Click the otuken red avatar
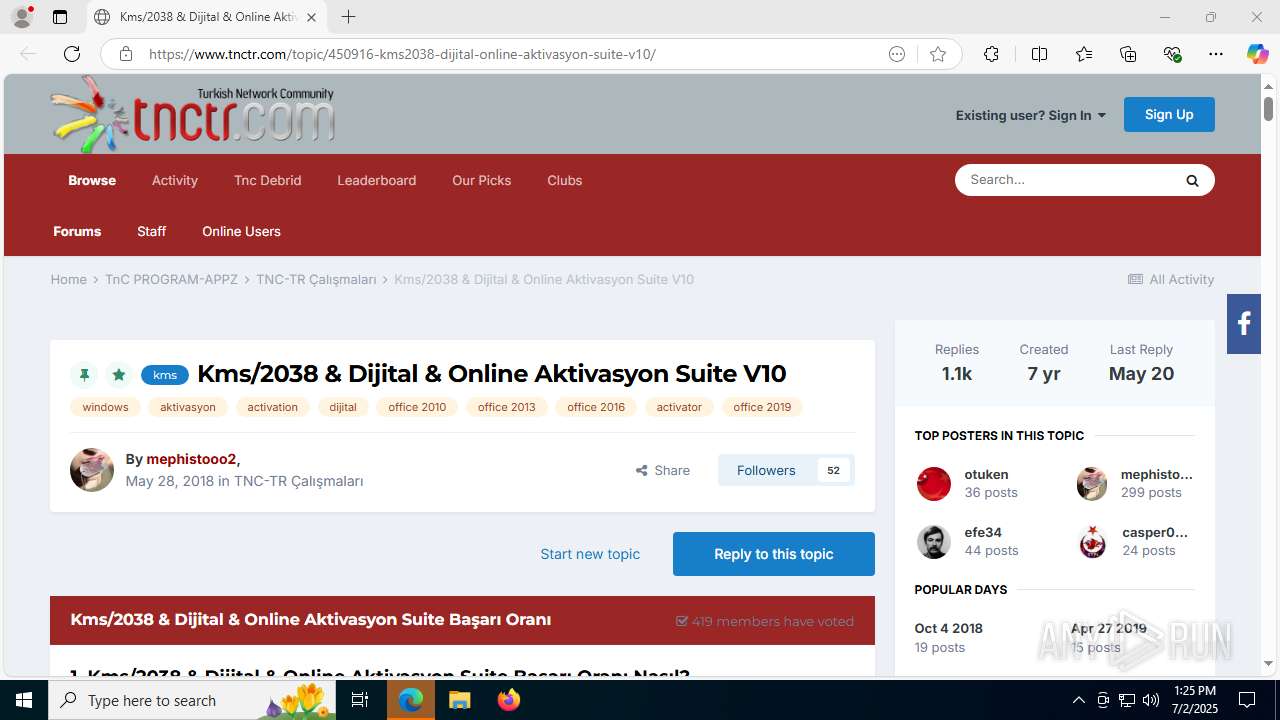Image resolution: width=1280 pixels, height=720 pixels. click(934, 484)
